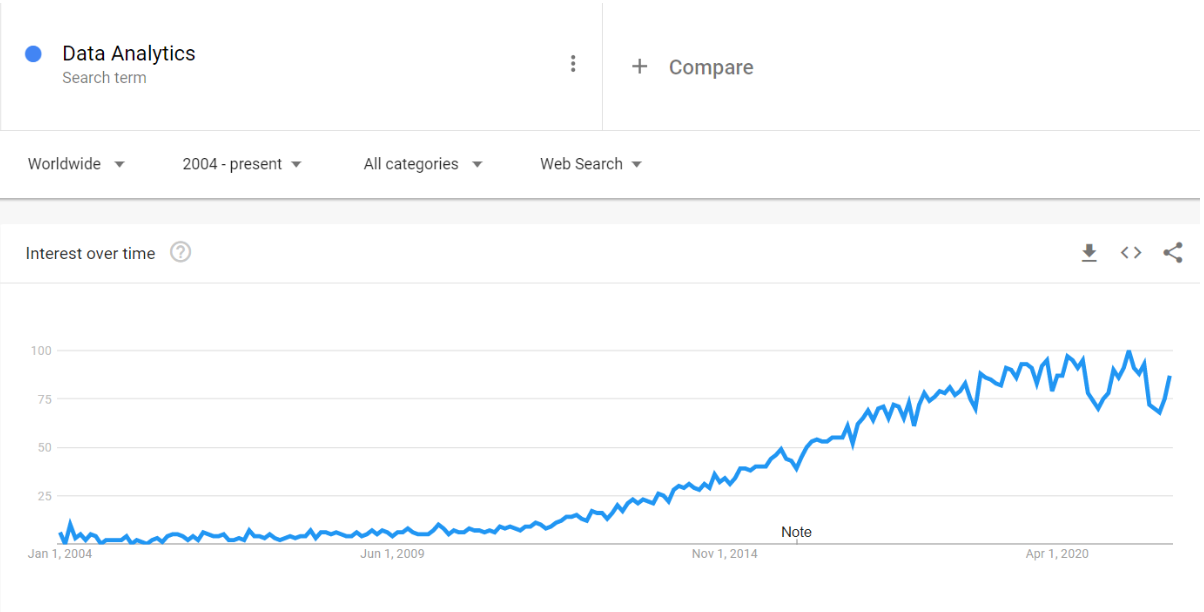Click the Apr 1, 2020 axis label
Screen dimensions: 1204x612
(1057, 553)
